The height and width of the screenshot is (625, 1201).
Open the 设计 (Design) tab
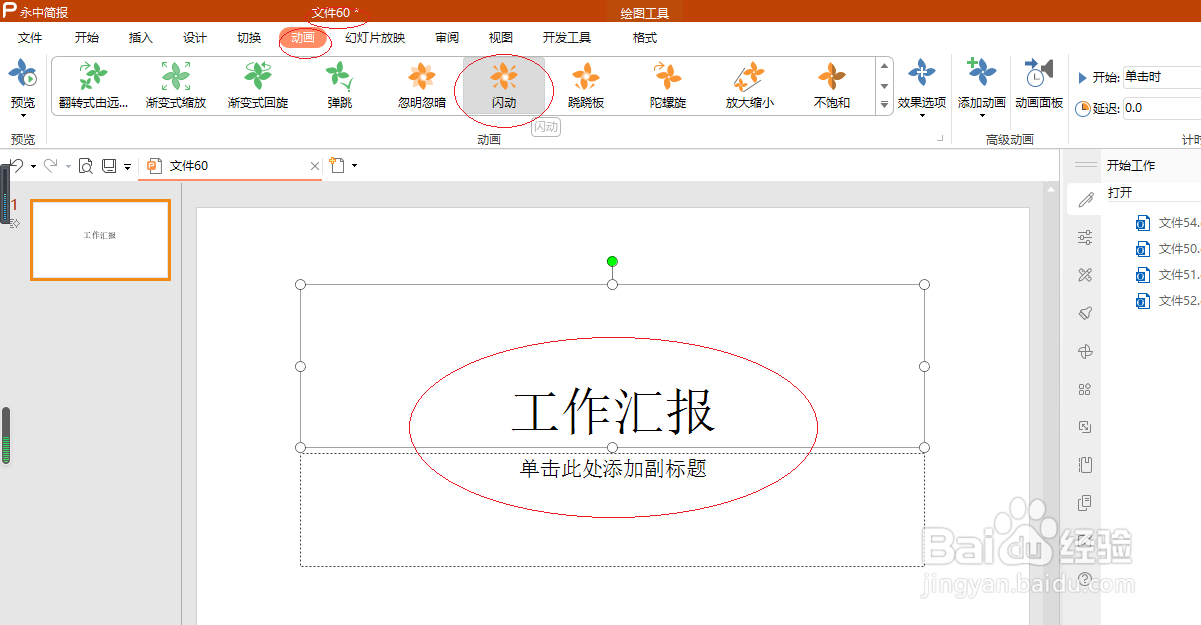click(193, 38)
